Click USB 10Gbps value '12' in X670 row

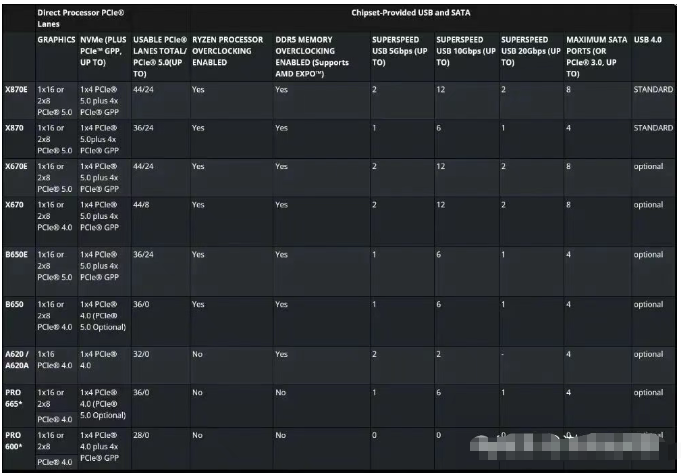click(441, 205)
